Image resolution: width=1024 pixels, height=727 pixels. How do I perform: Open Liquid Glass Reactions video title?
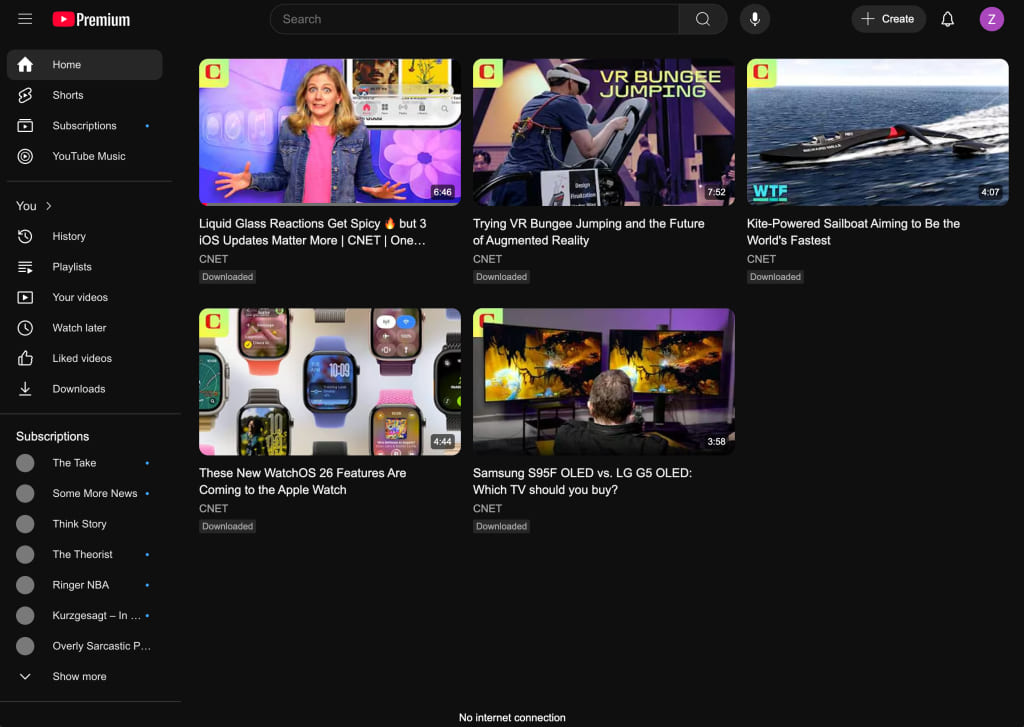pyautogui.click(x=312, y=232)
